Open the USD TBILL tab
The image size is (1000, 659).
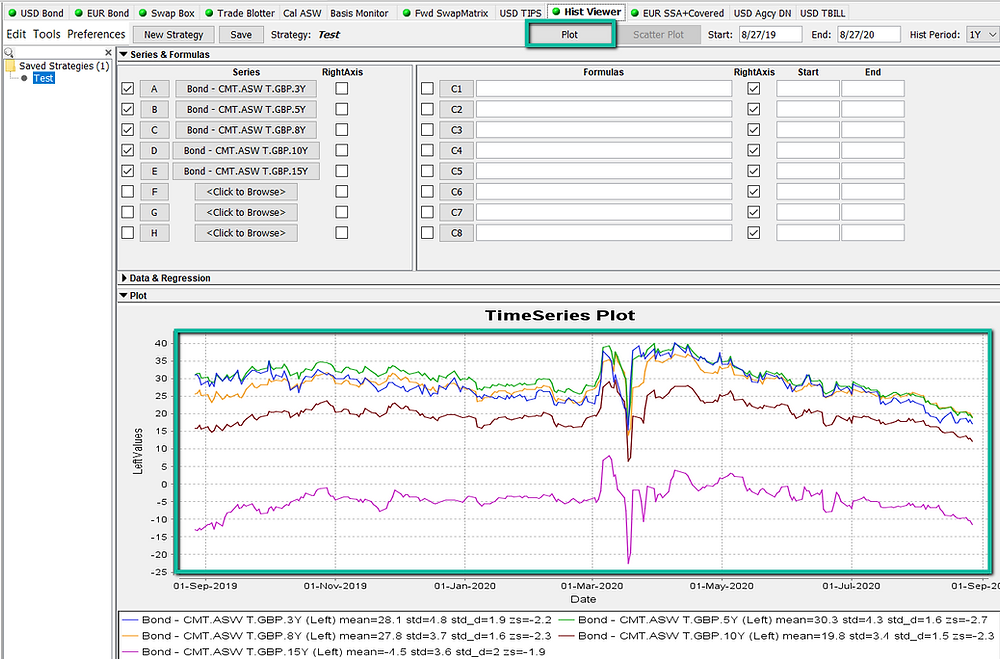click(x=823, y=13)
